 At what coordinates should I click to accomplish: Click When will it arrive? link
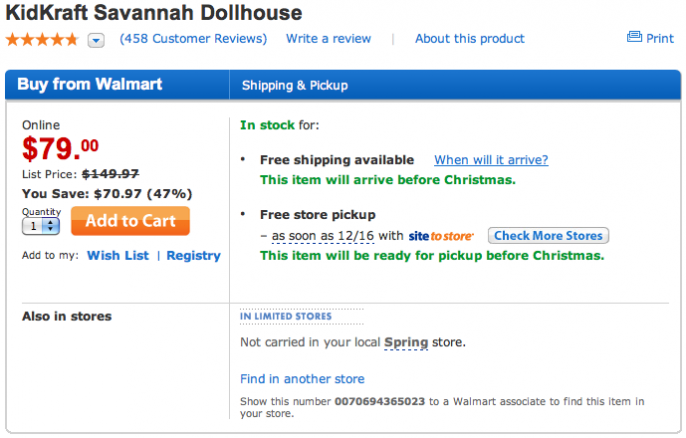491,160
